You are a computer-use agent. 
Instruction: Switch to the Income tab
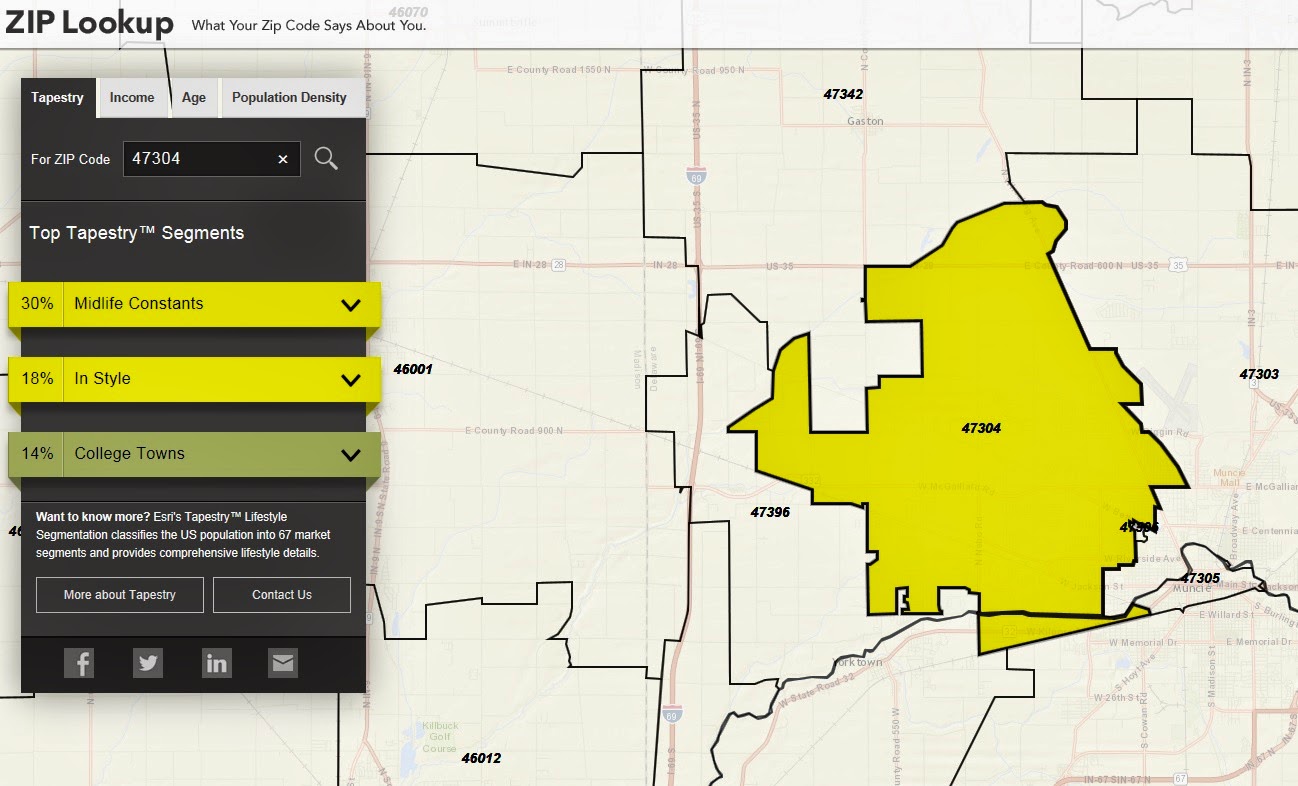pyautogui.click(x=133, y=97)
